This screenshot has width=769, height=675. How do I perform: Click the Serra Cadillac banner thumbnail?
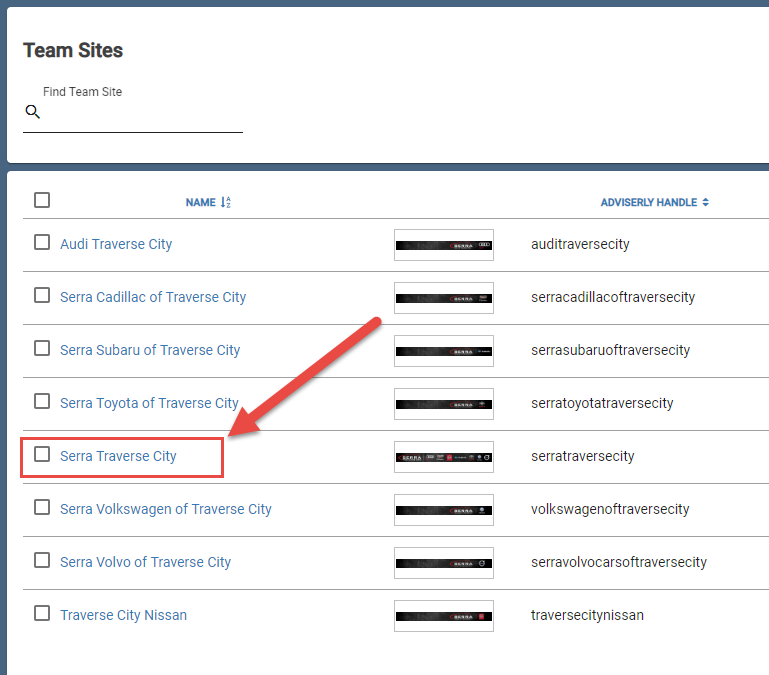[444, 298]
